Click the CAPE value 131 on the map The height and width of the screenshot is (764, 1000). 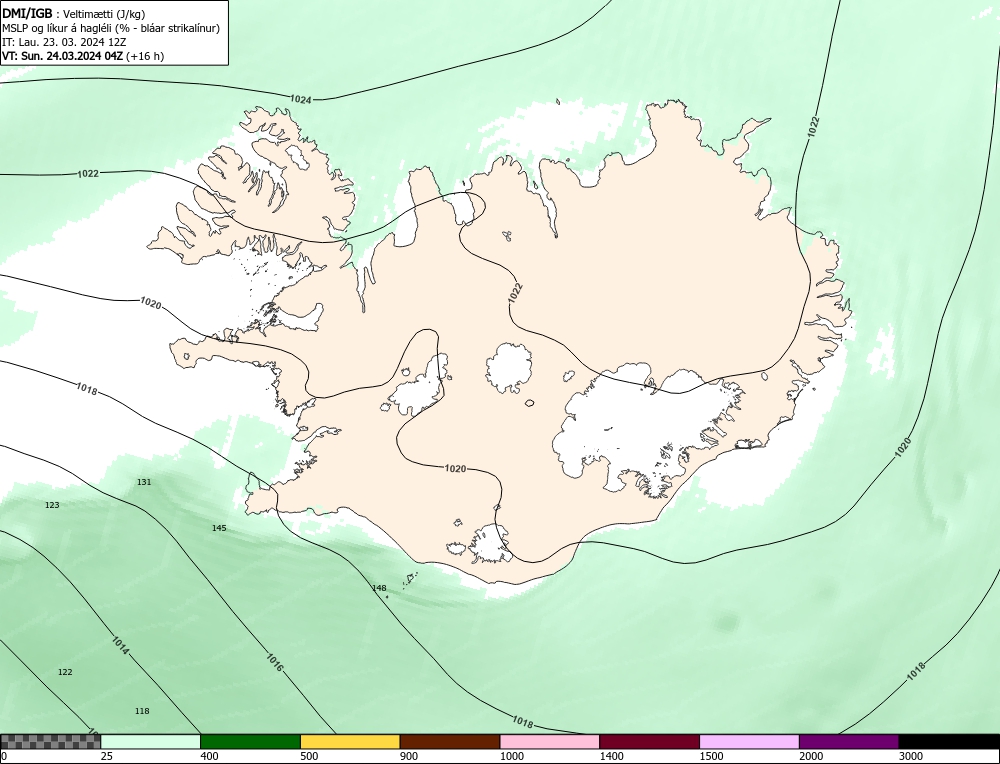pyautogui.click(x=144, y=482)
